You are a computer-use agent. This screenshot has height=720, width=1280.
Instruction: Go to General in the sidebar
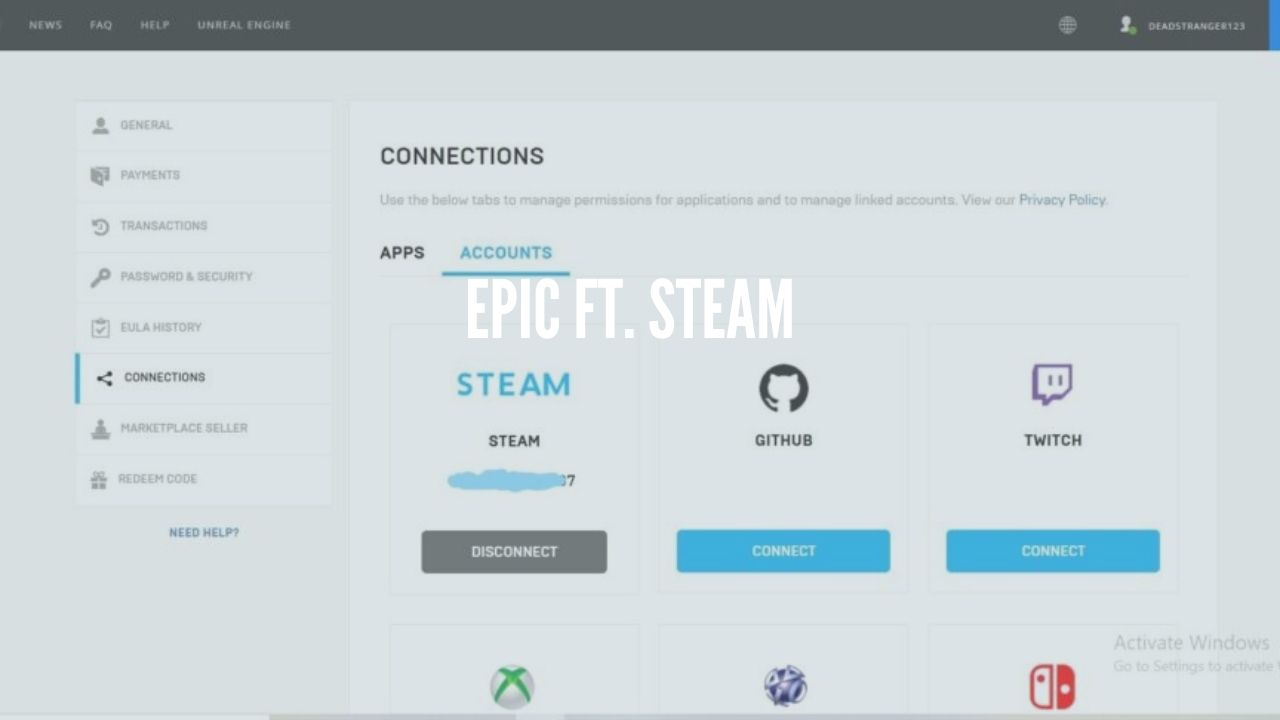[x=204, y=126]
